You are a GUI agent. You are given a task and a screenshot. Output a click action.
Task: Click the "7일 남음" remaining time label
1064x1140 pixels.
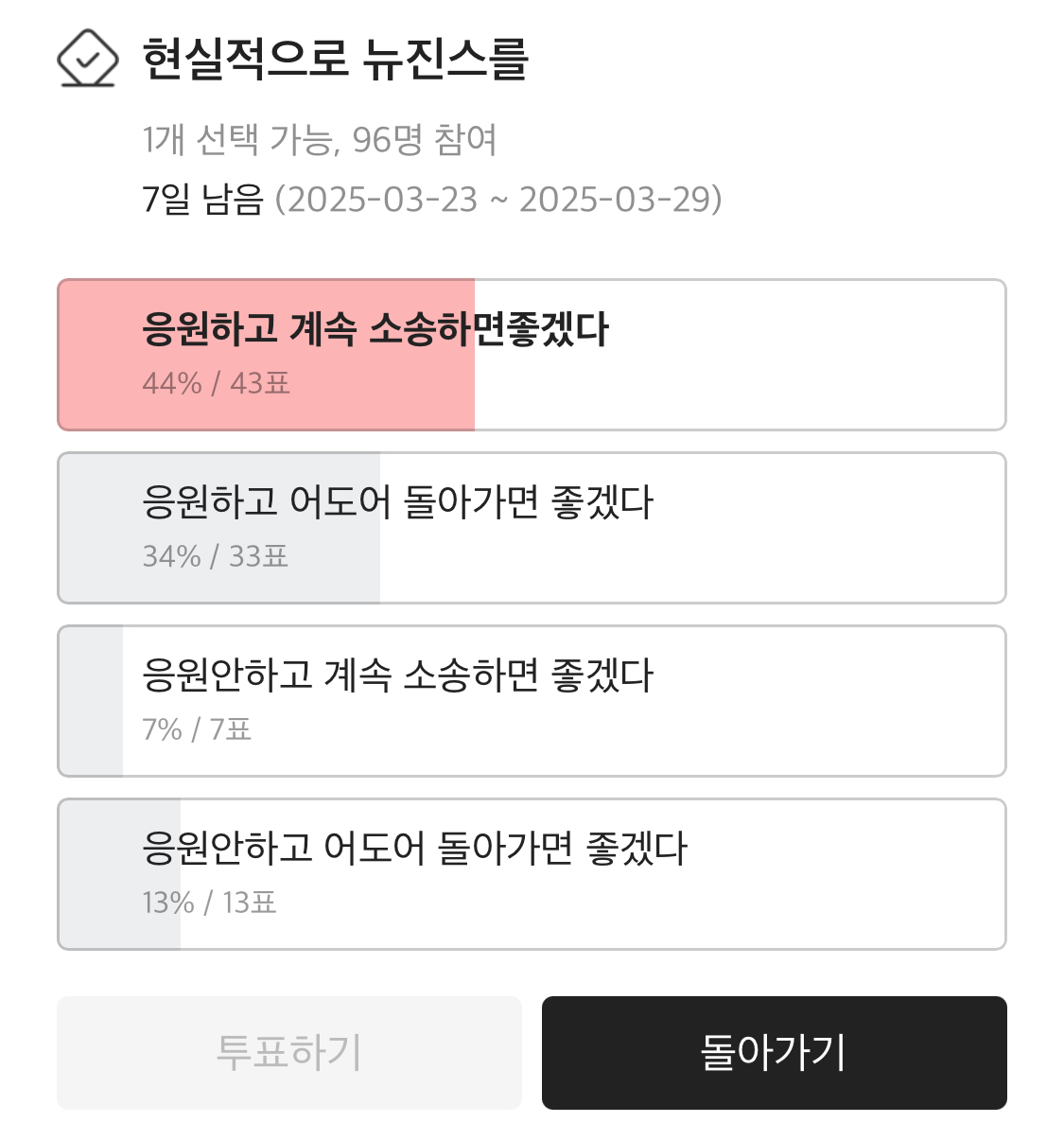click(202, 200)
